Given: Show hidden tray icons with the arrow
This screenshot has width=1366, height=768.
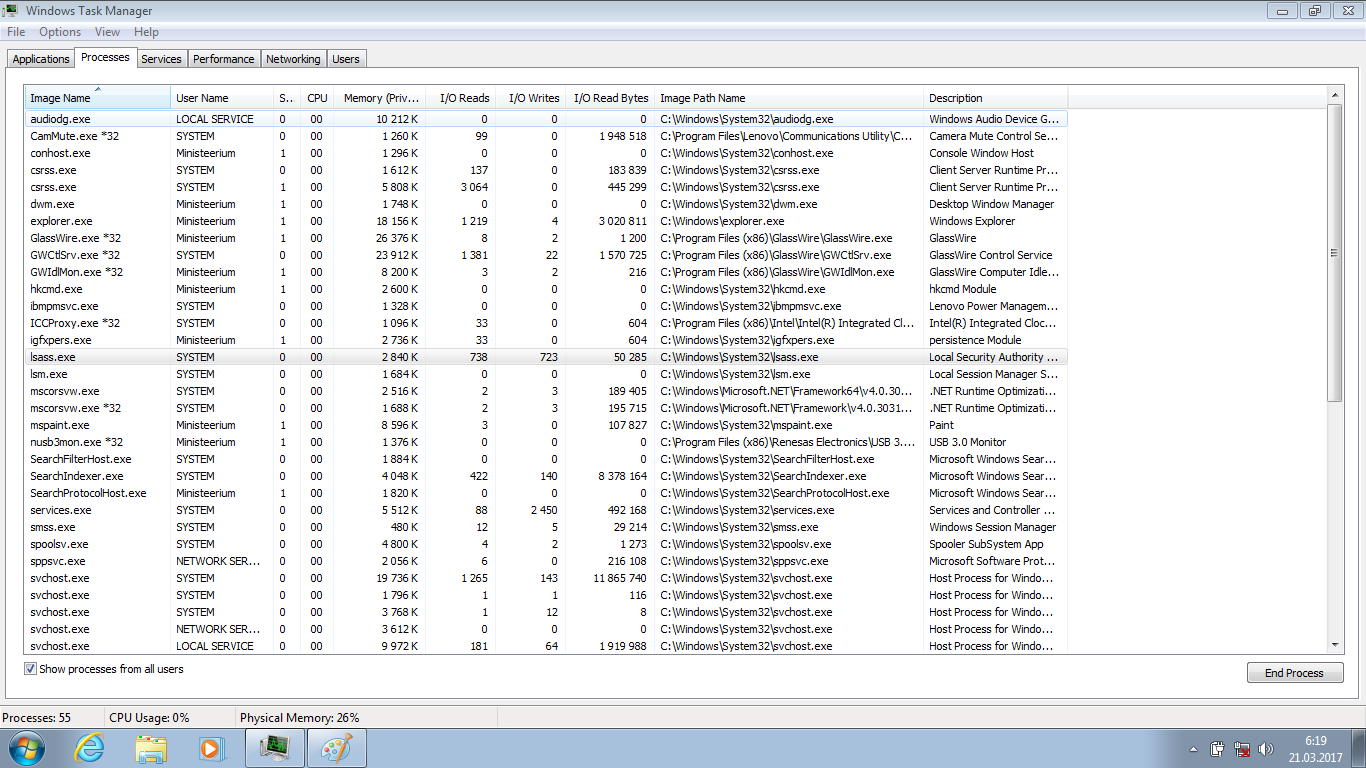Looking at the screenshot, I should click(x=1193, y=748).
